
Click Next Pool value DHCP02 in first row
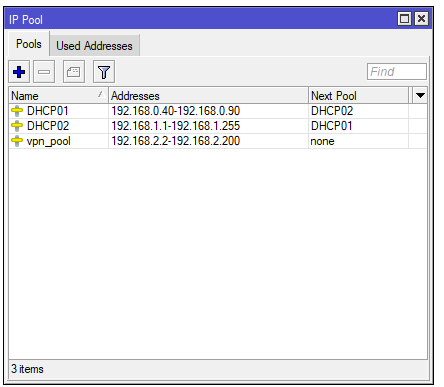tap(332, 111)
